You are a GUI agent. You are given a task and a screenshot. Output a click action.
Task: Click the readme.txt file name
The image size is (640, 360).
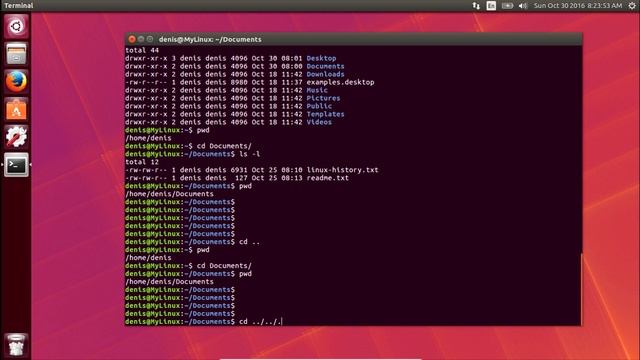coord(327,178)
